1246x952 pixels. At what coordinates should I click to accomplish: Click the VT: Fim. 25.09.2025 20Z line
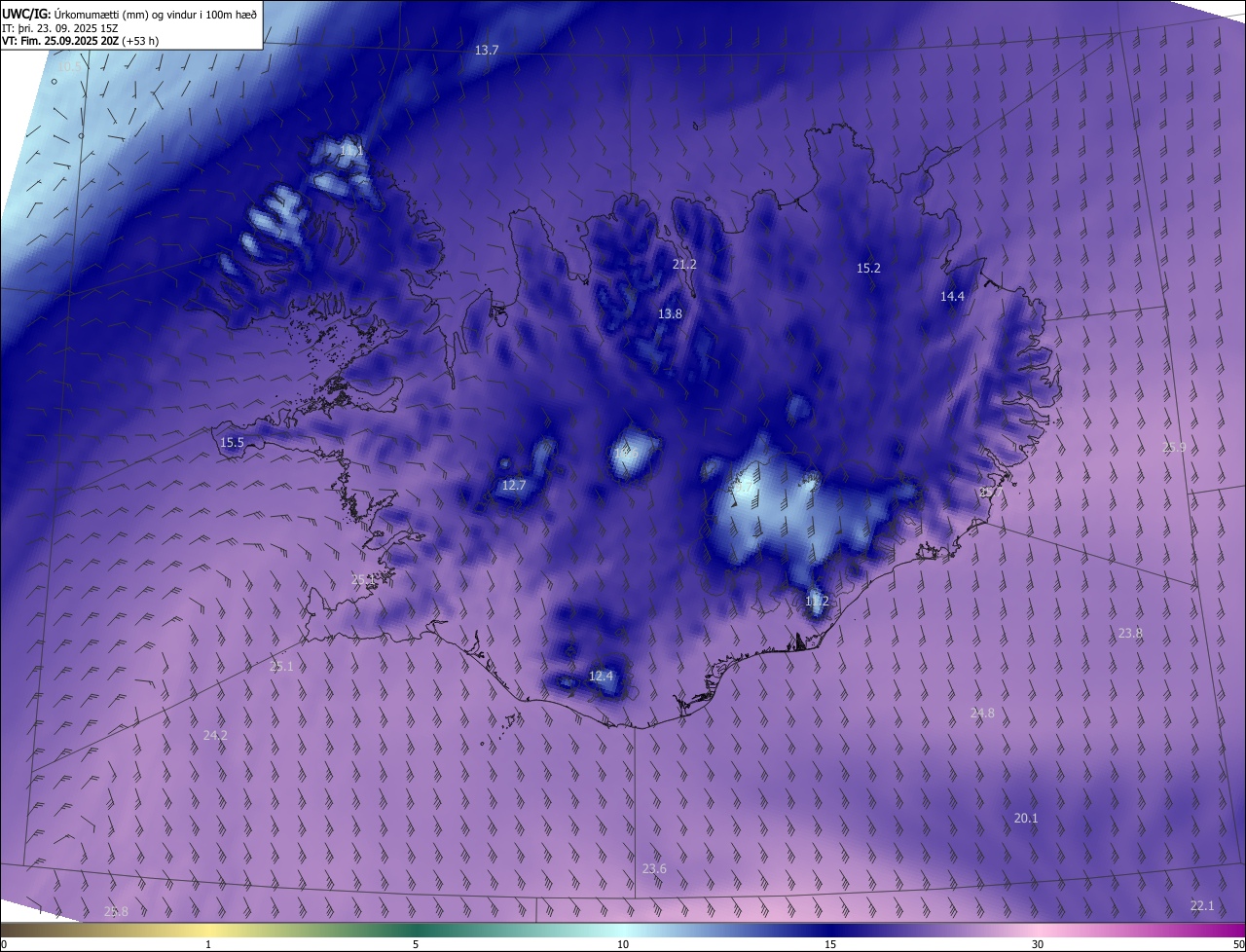pyautogui.click(x=80, y=41)
